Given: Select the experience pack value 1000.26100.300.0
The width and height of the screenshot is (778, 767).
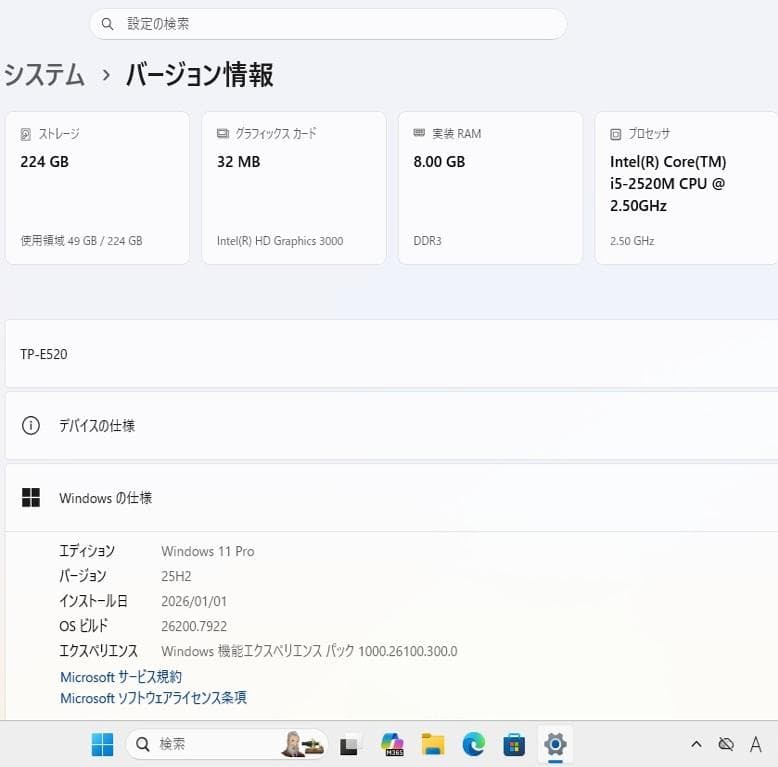Looking at the screenshot, I should click(408, 651).
